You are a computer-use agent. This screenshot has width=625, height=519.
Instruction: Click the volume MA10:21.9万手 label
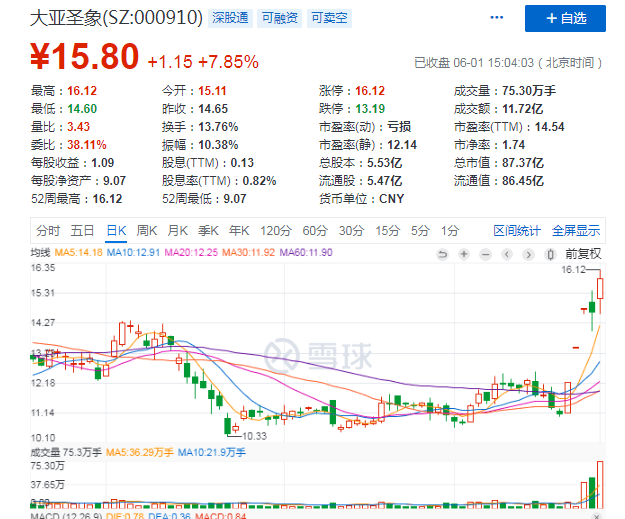coord(212,452)
